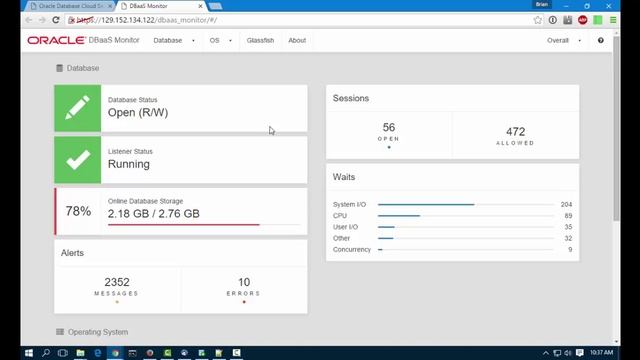
Task: Click the Oracle logo
Action: pyautogui.click(x=56, y=40)
